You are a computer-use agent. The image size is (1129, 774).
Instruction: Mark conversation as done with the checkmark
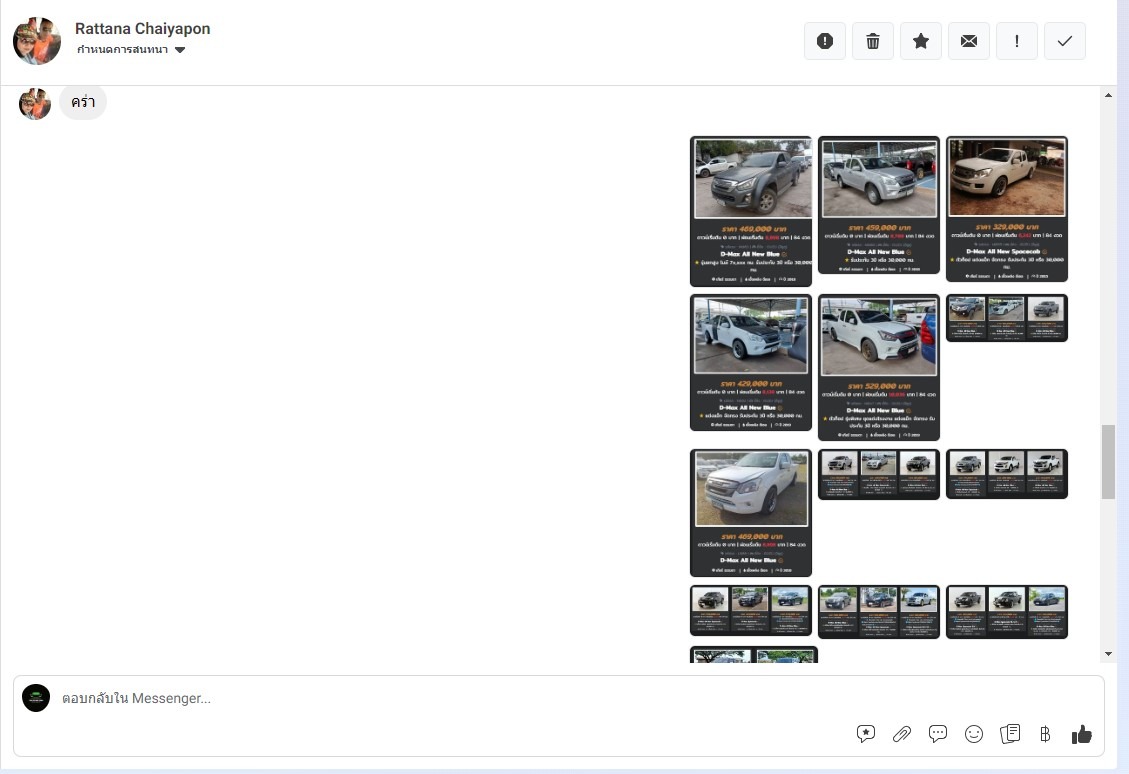point(1065,41)
